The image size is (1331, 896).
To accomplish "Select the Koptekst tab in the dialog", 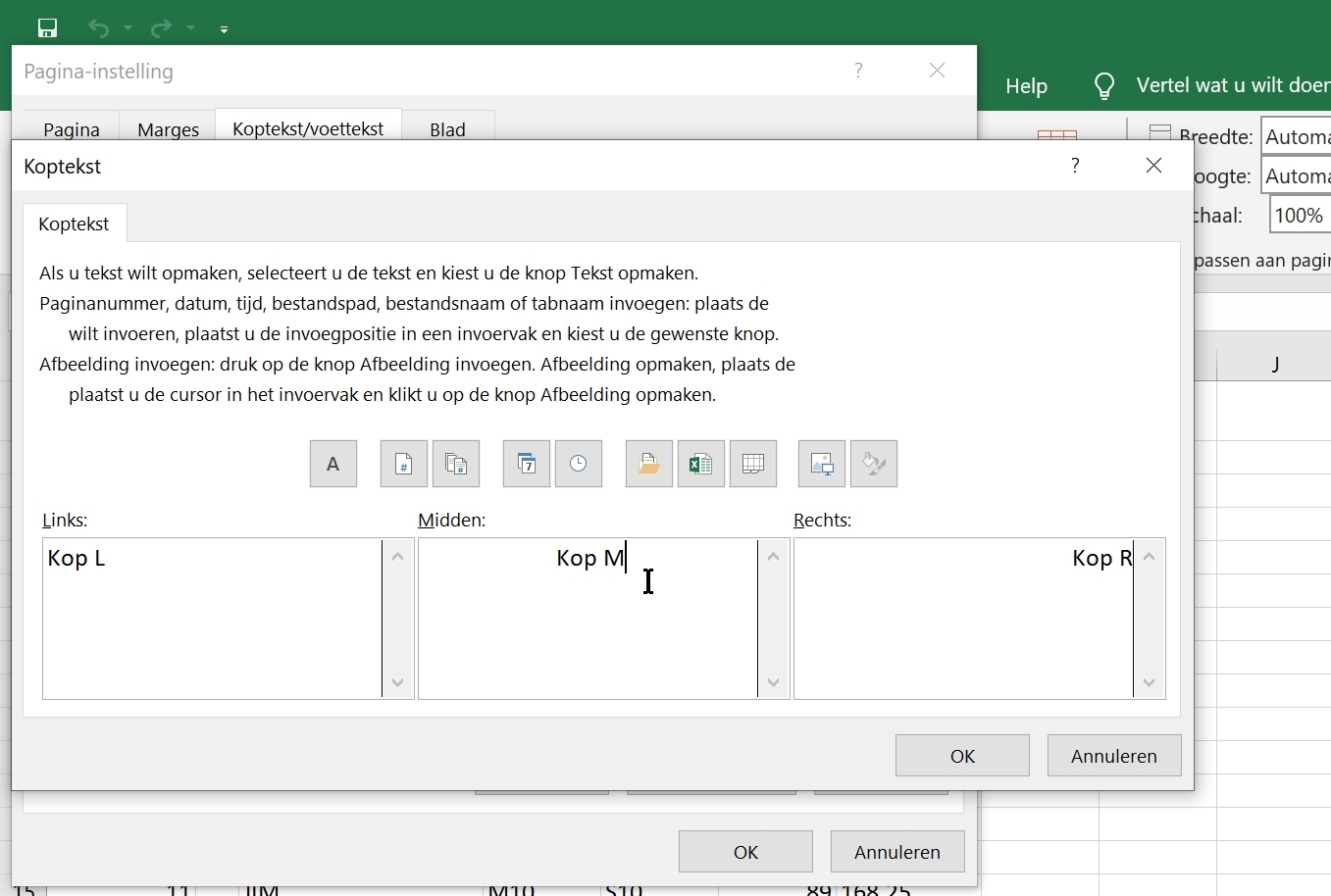I will coord(74,224).
